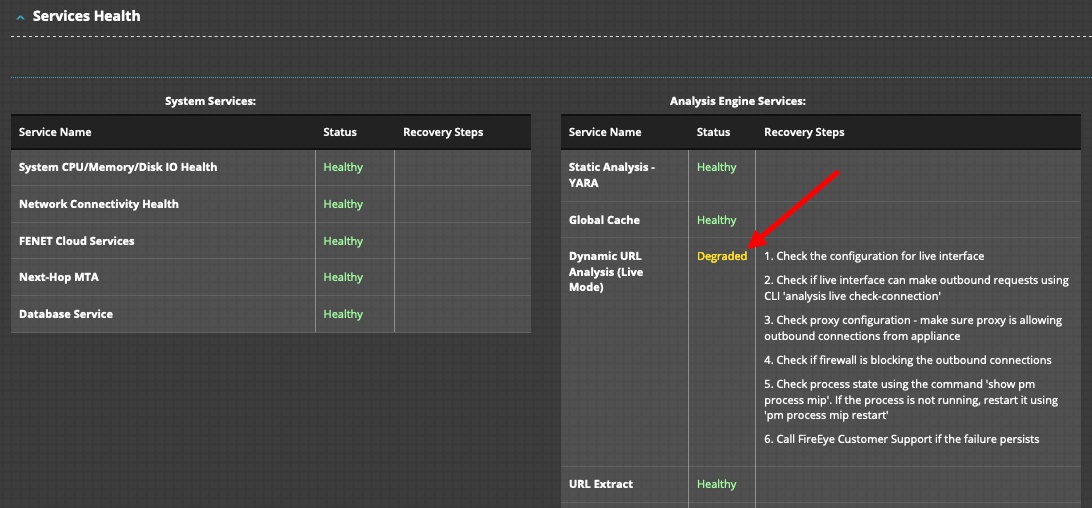
Task: Click Healthy status for System CPU/Memory/Disk IO
Action: [343, 167]
